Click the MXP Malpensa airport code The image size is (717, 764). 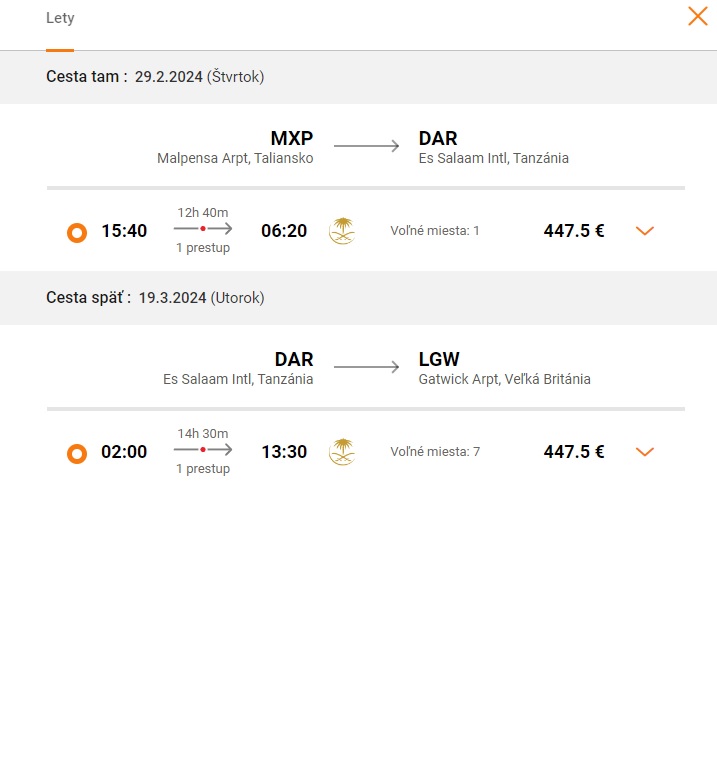[292, 138]
